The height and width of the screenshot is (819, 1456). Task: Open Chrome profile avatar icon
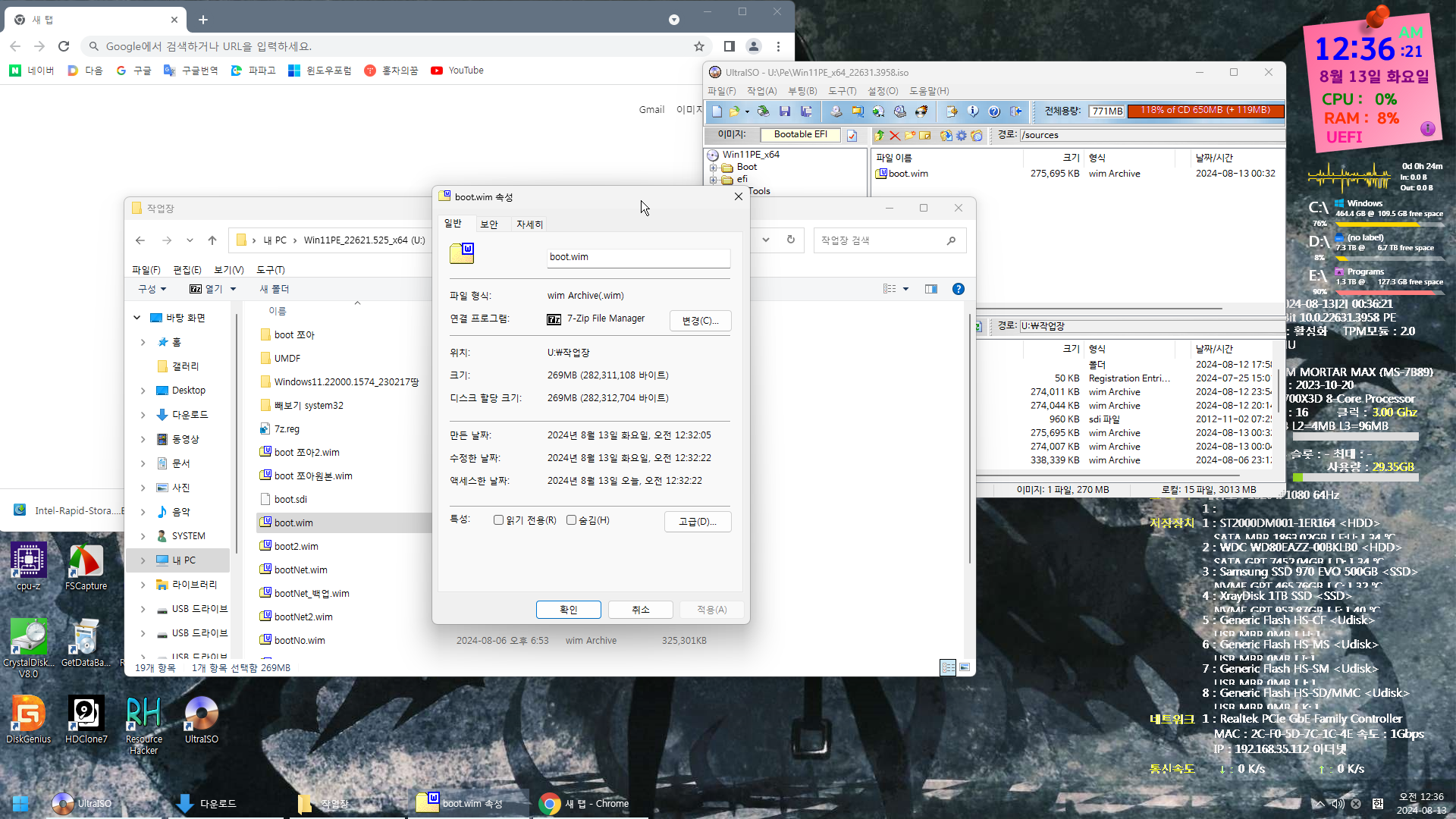(754, 46)
